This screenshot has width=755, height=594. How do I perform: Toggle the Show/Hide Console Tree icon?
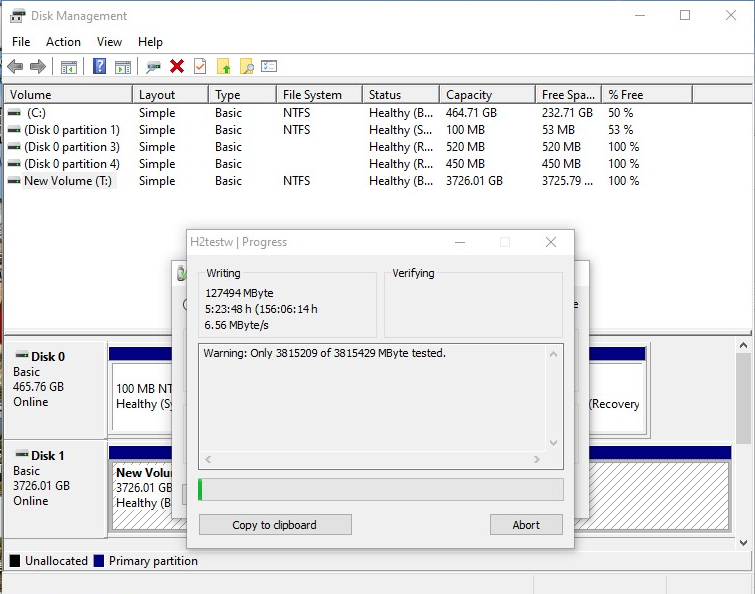point(69,67)
